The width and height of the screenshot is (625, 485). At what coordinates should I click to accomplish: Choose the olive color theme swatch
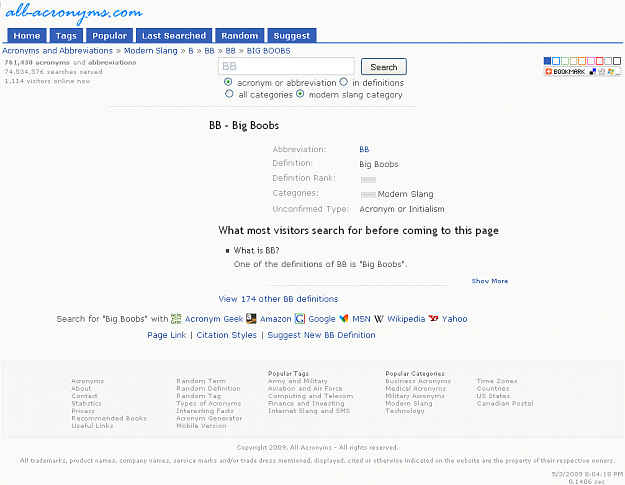pos(574,61)
